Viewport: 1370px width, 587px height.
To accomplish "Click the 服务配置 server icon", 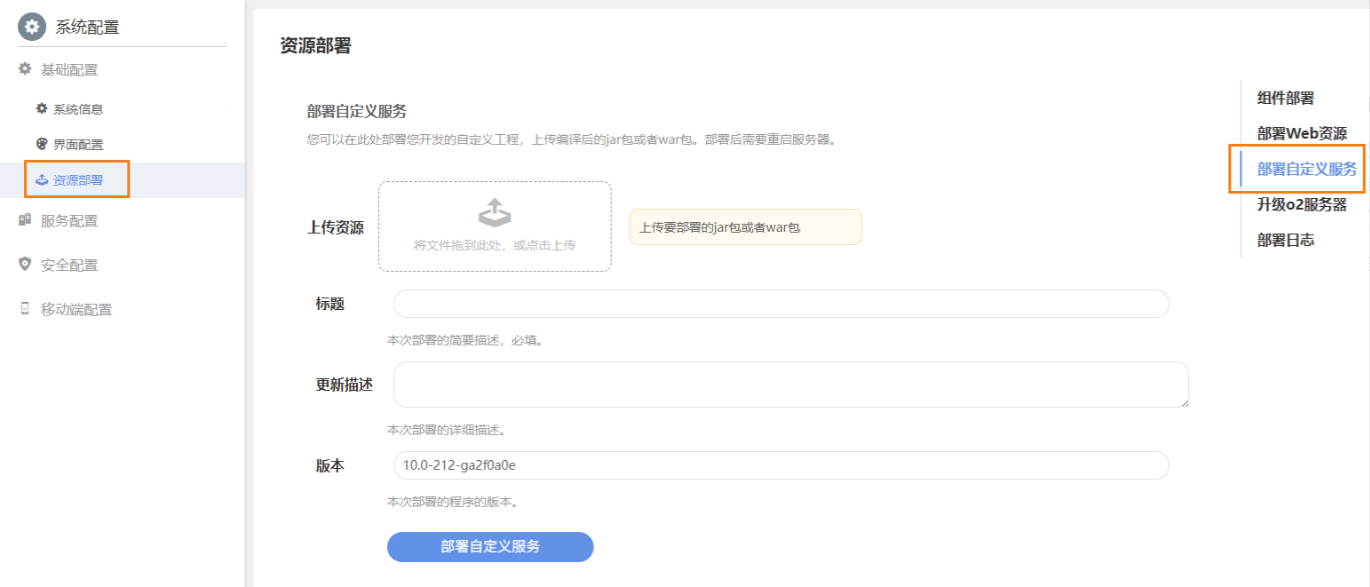I will (25, 221).
